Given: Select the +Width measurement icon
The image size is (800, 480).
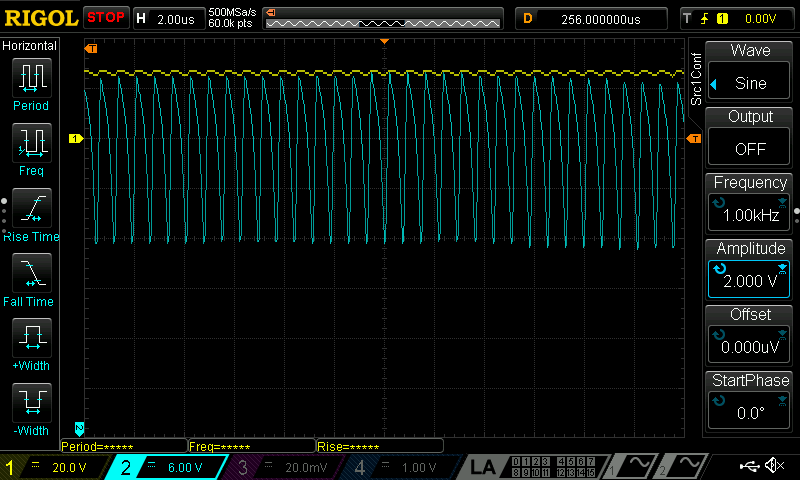Looking at the screenshot, I should pos(32,337).
